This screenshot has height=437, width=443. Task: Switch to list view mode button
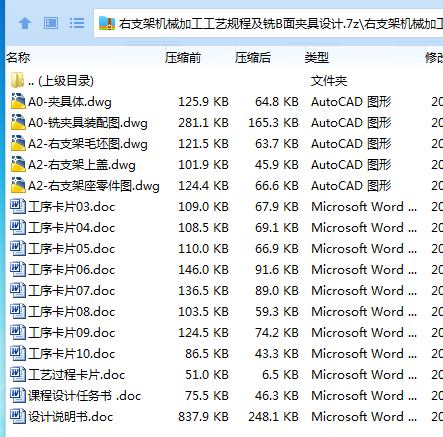pyautogui.click(x=77, y=23)
